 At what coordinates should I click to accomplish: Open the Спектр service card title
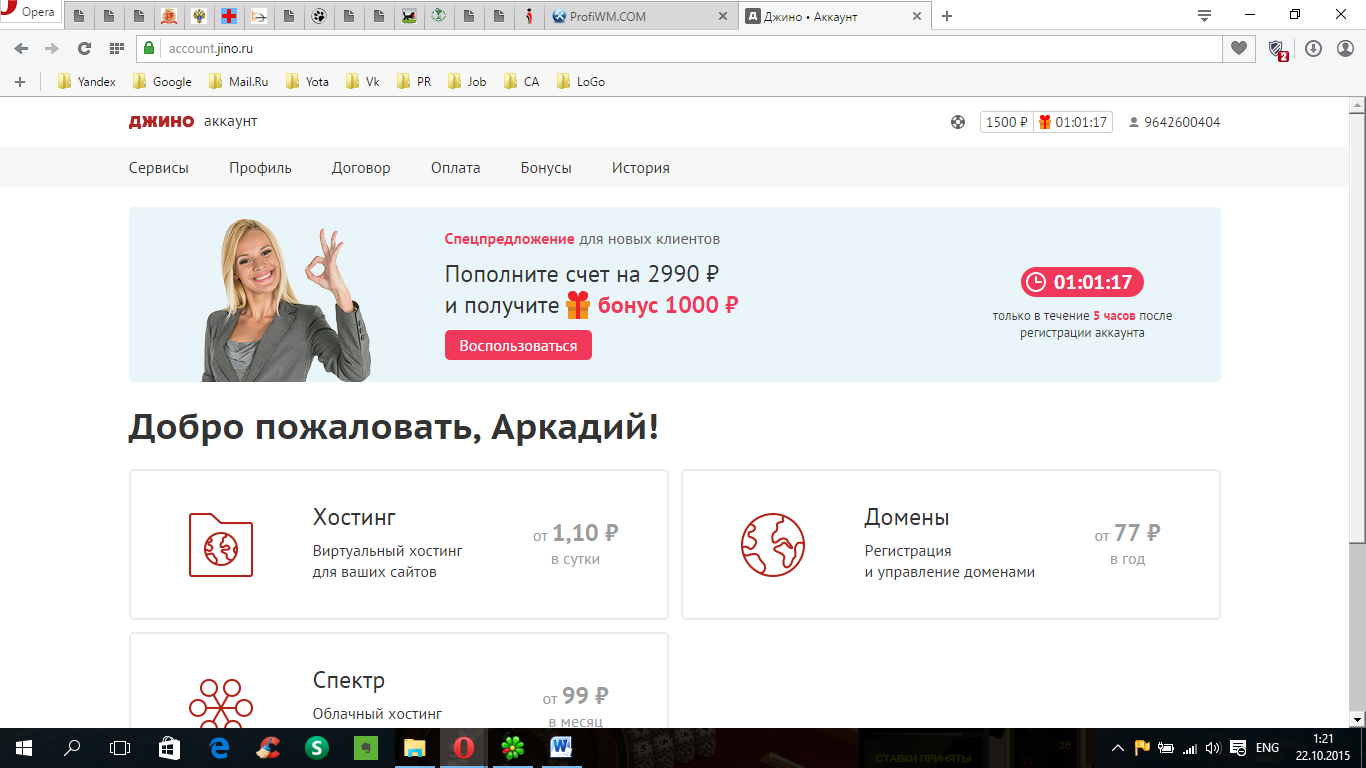point(349,681)
